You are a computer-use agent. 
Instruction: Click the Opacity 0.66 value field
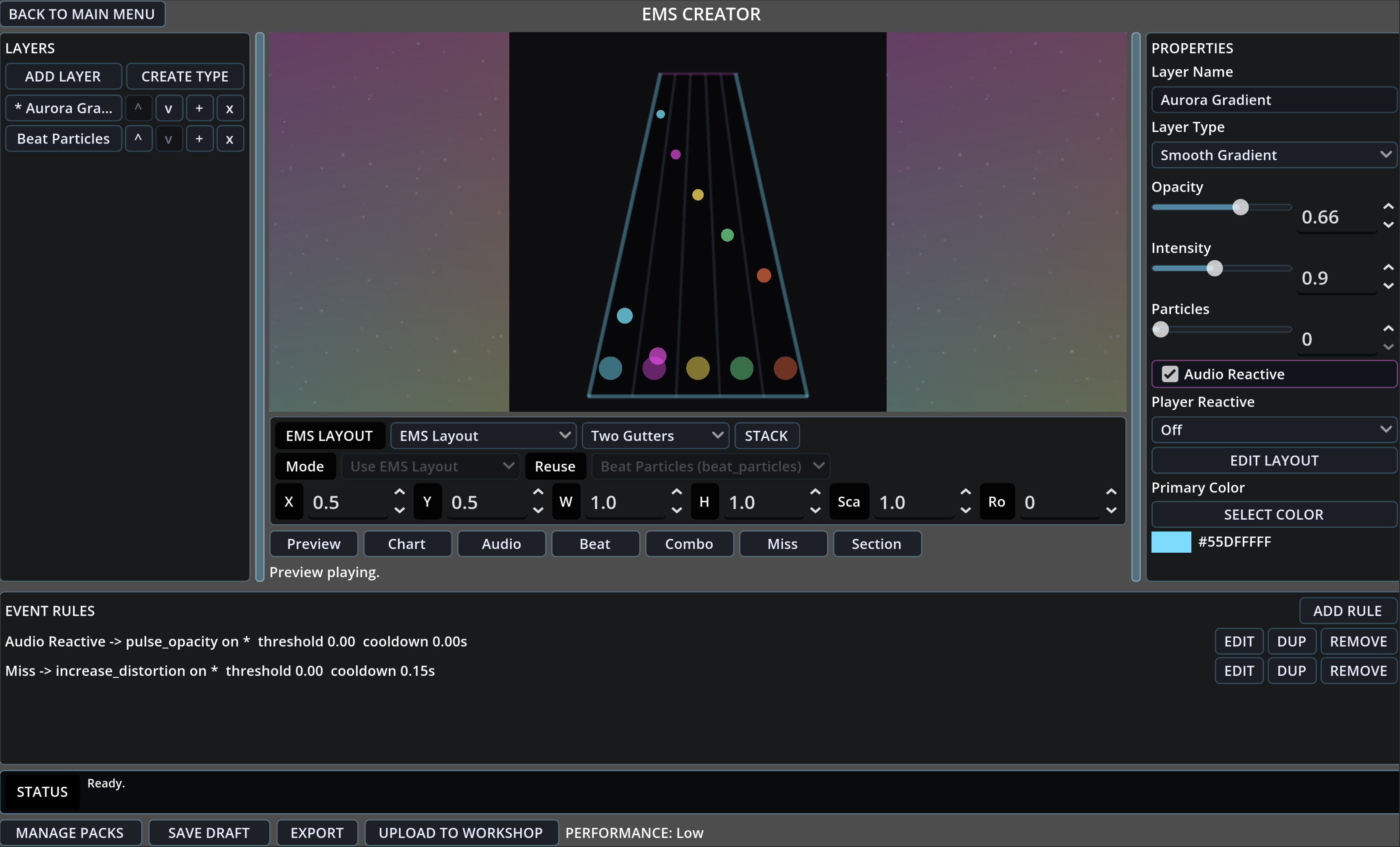pos(1337,217)
